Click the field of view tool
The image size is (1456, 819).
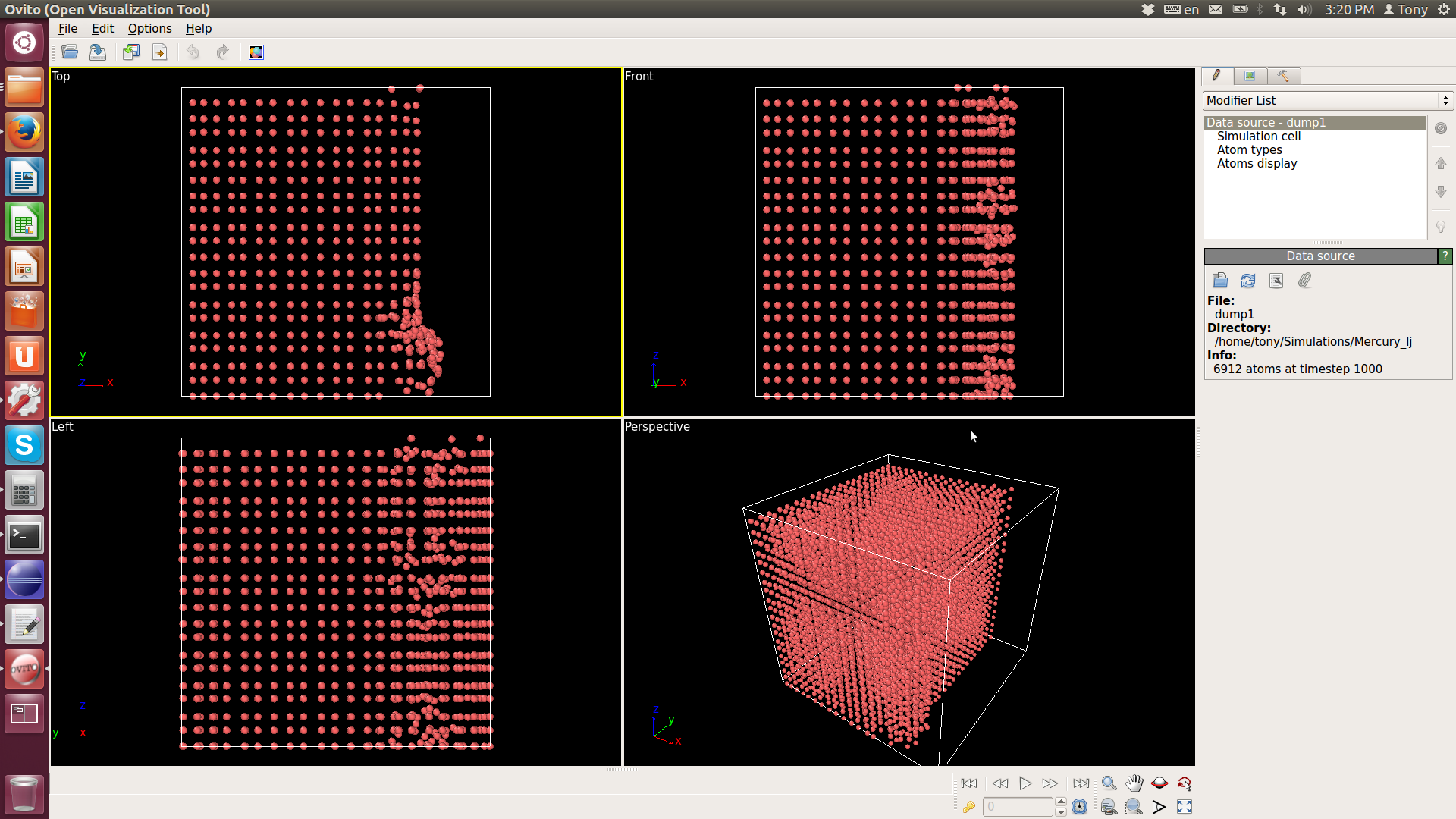(x=1159, y=807)
